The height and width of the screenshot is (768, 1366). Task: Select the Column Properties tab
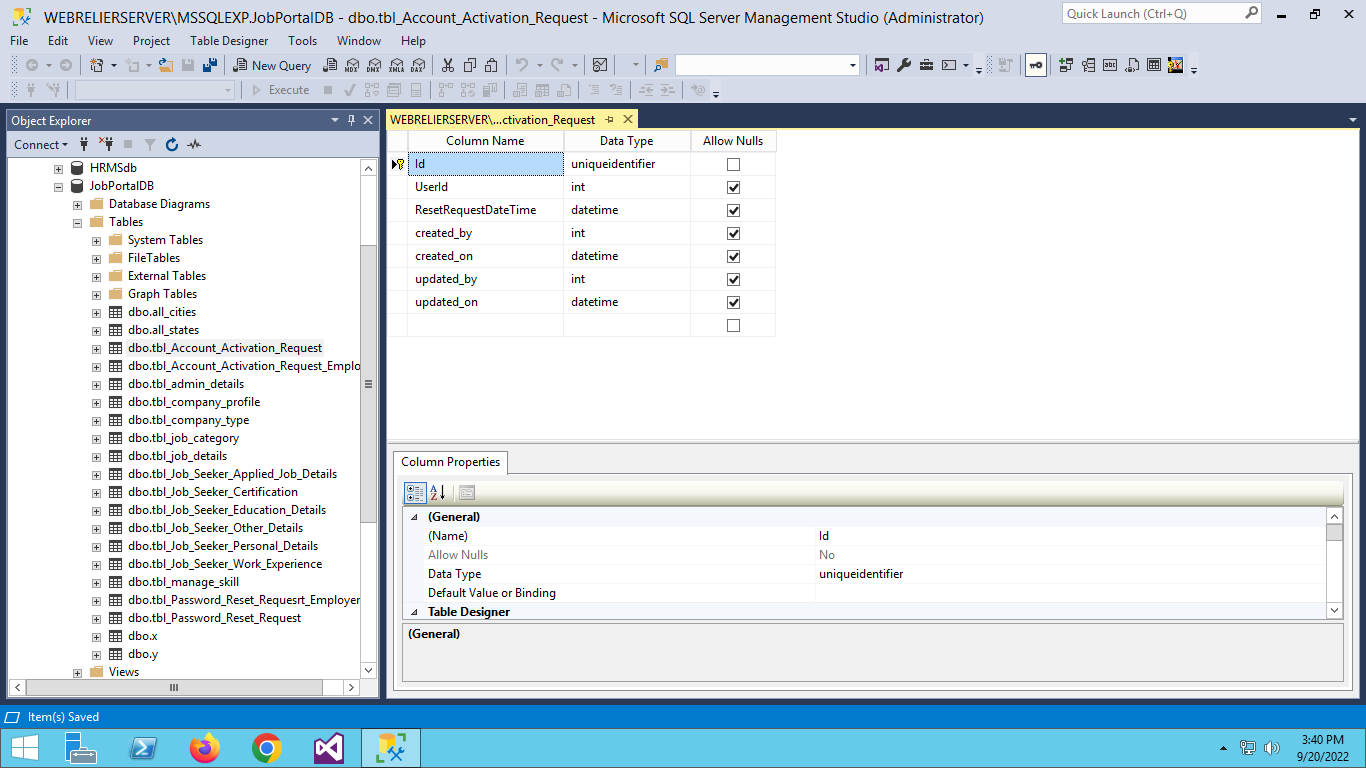(450, 462)
